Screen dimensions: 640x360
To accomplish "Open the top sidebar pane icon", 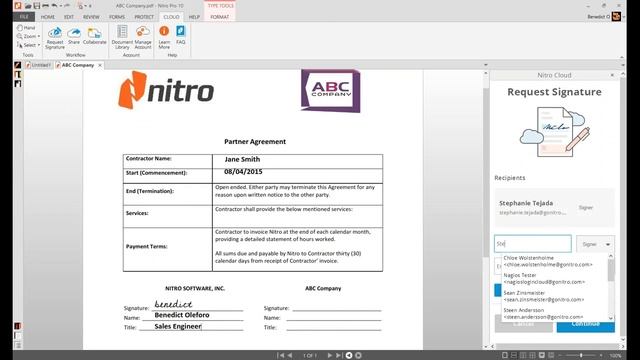I will 18,65.
